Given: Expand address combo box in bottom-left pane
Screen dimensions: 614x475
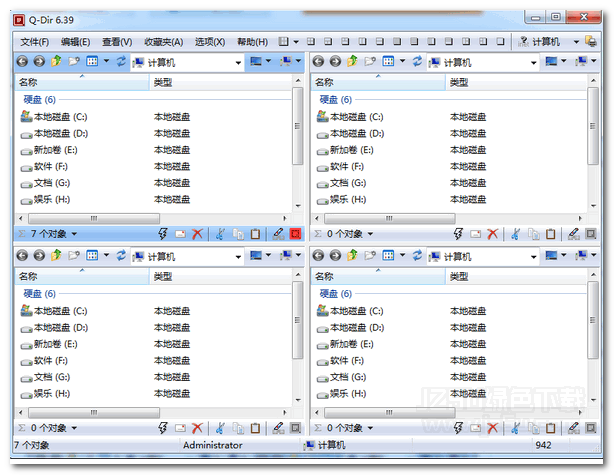Looking at the screenshot, I should click(238, 257).
